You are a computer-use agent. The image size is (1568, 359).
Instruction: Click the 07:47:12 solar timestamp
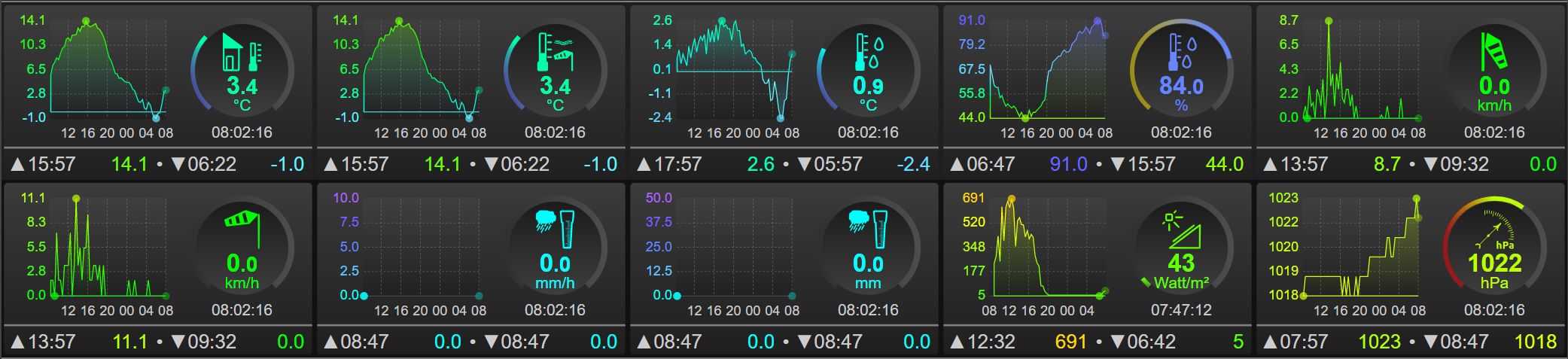coord(1181,310)
